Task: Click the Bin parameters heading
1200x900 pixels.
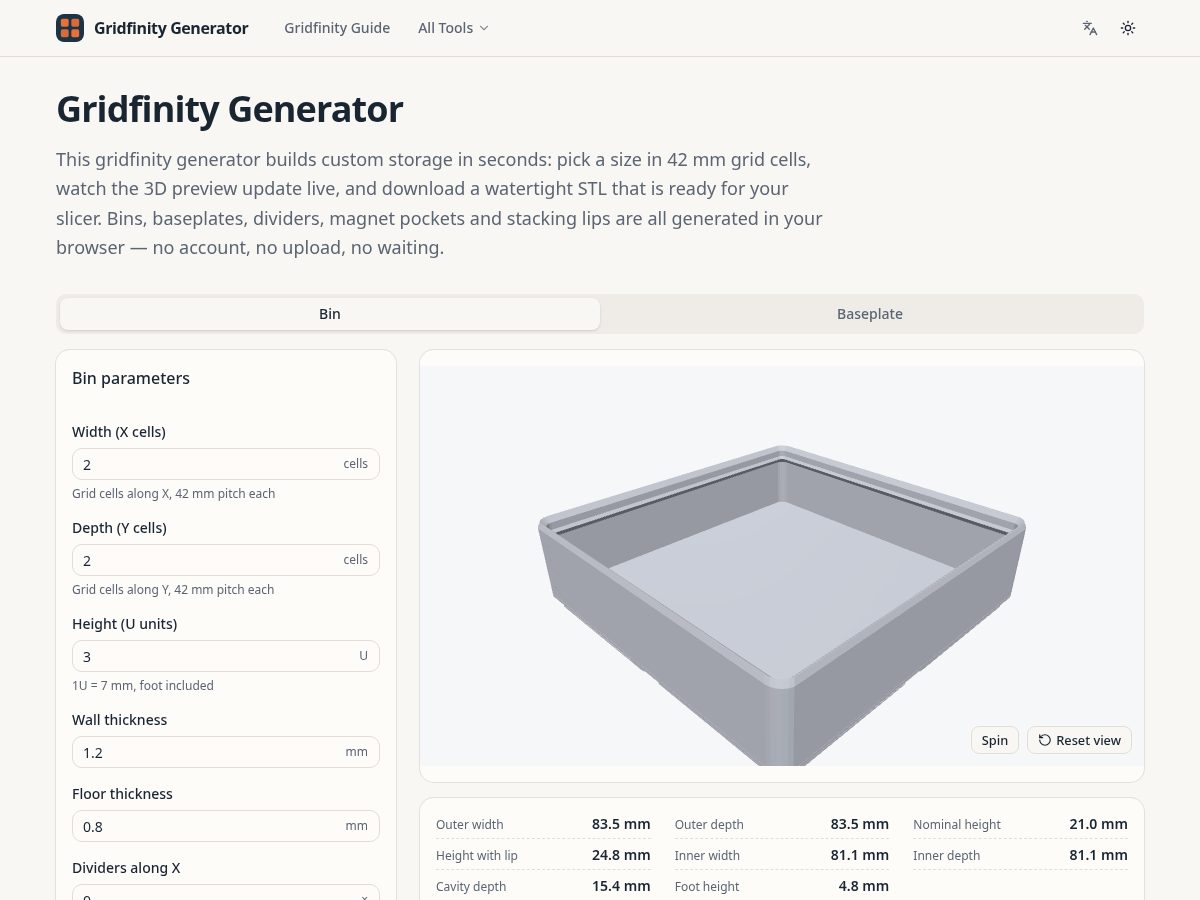Action: coord(131,378)
